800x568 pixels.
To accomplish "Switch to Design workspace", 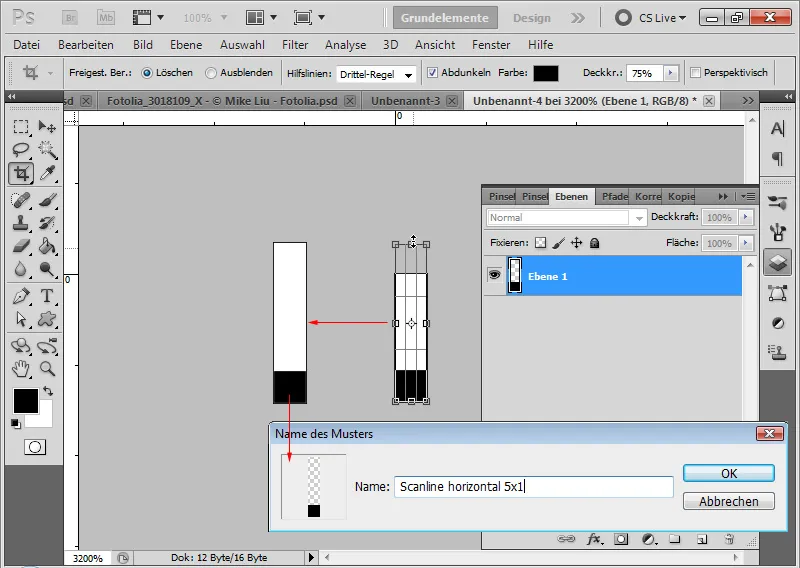I will click(x=532, y=18).
